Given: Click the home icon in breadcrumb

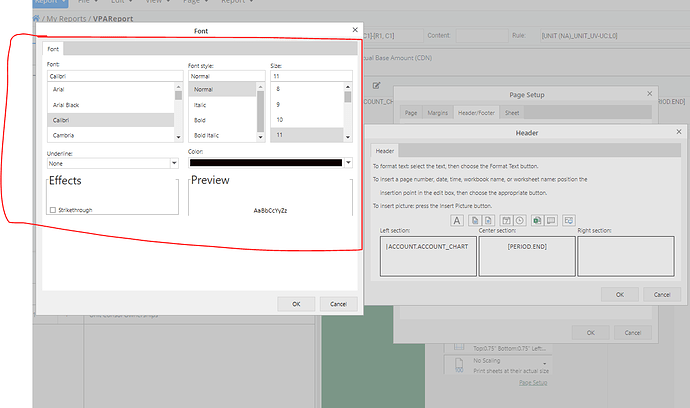Looking at the screenshot, I should [38, 18].
